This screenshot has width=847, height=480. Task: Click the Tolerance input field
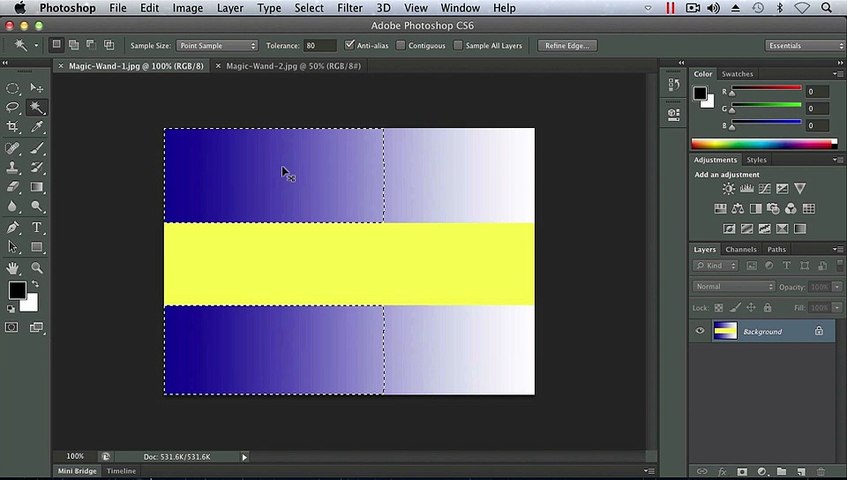point(321,46)
